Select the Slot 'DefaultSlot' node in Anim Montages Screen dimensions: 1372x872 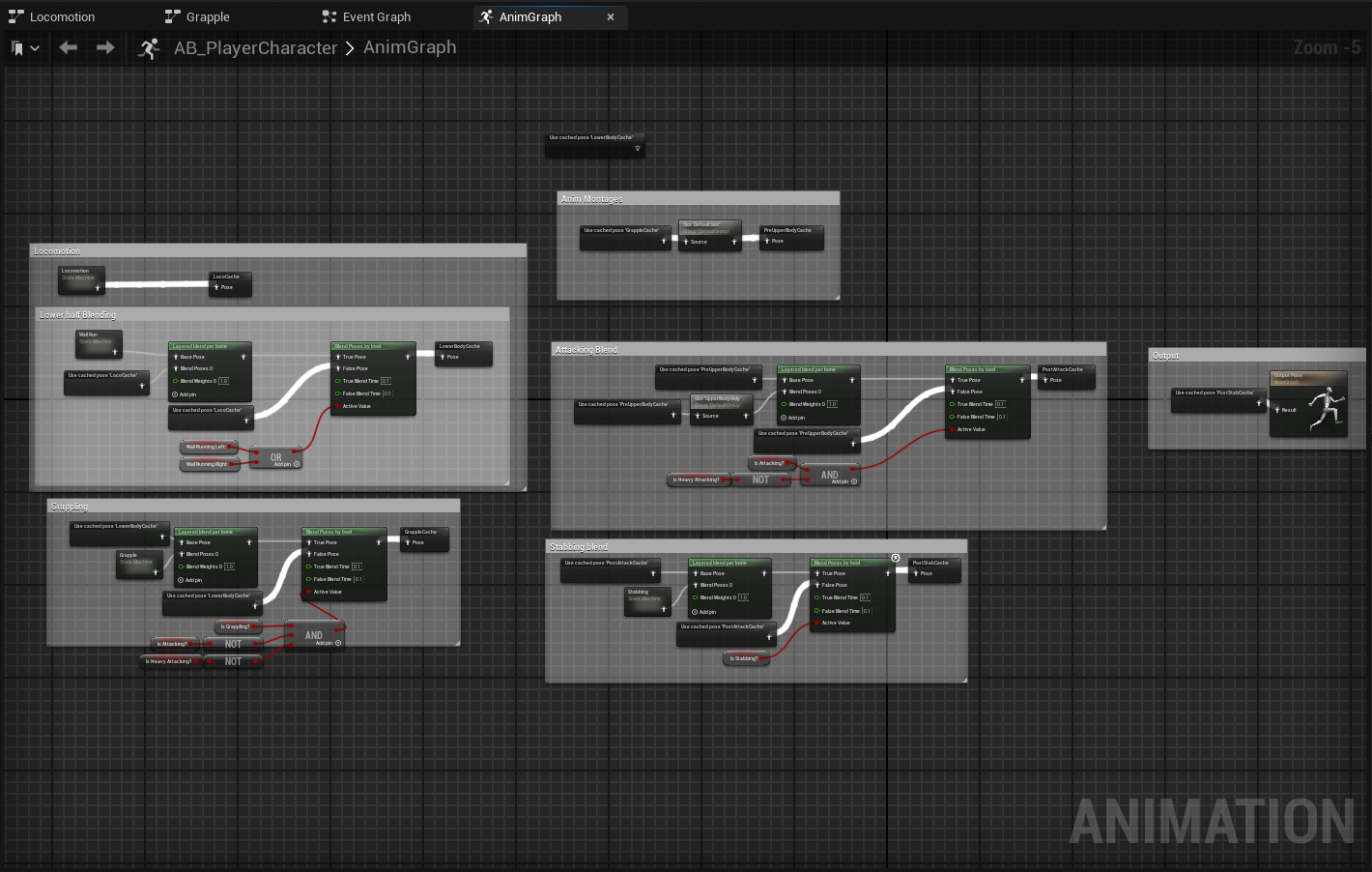point(709,235)
